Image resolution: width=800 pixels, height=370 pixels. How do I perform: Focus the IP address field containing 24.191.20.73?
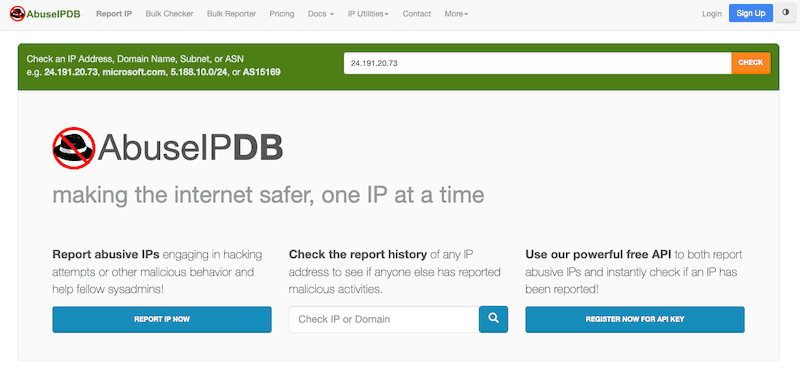[x=537, y=63]
